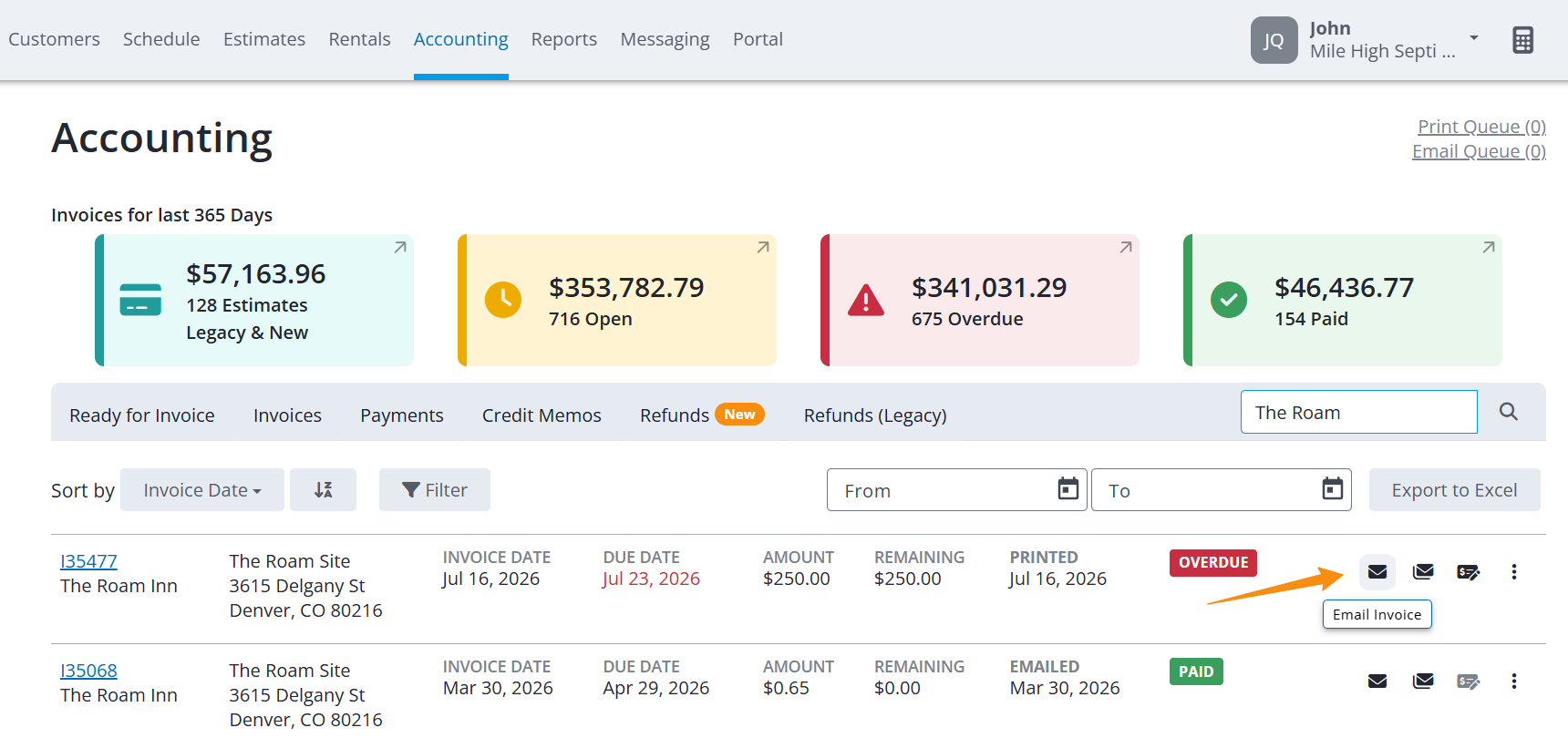The image size is (1568, 738).
Task: Click the search magnifier icon
Action: [x=1509, y=412]
